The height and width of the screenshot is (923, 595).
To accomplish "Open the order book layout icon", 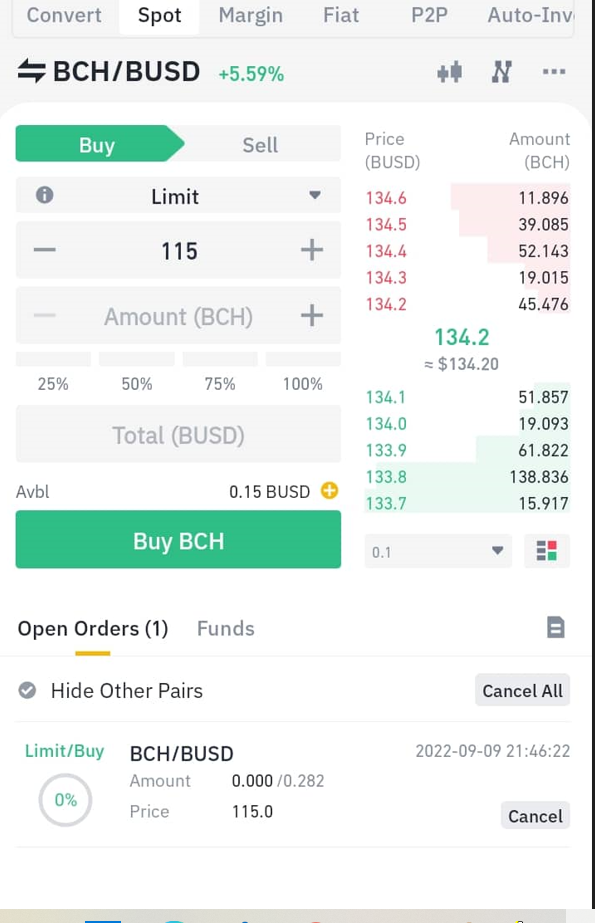I will click(x=547, y=551).
